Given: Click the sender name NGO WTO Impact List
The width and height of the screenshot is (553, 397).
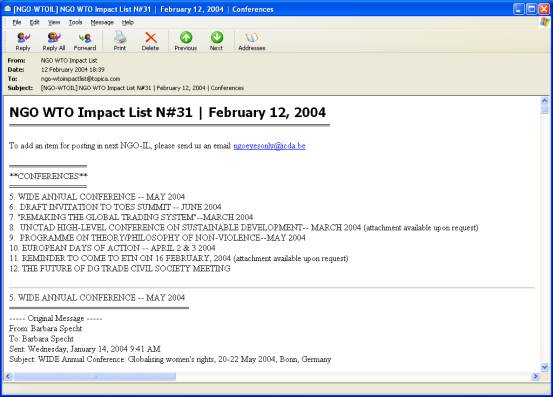Looking at the screenshot, I should (x=69, y=60).
